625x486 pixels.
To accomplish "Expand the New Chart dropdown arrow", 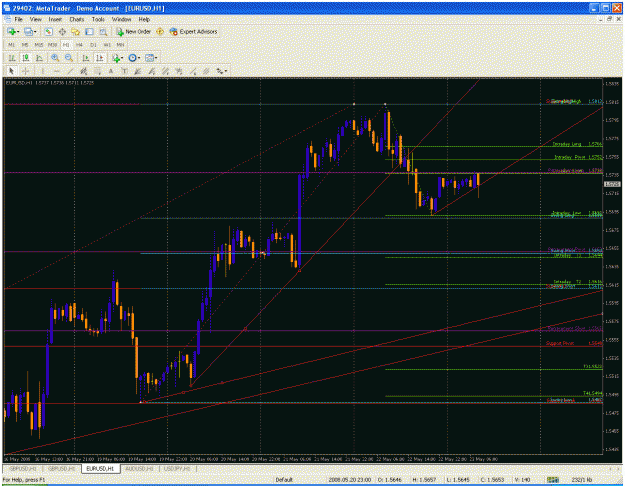I will click(x=18, y=32).
